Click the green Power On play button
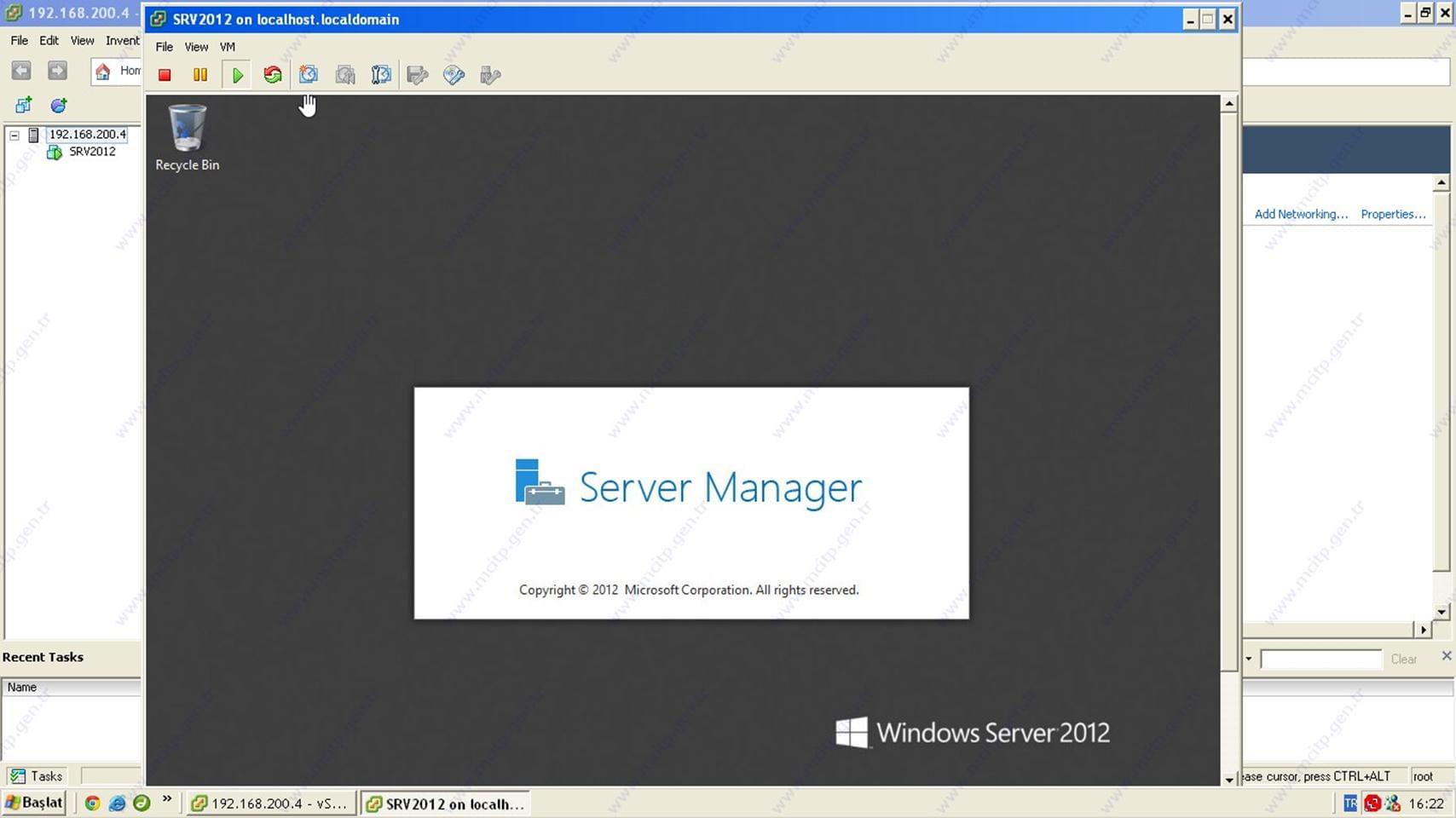This screenshot has height=818, width=1456. tap(237, 75)
